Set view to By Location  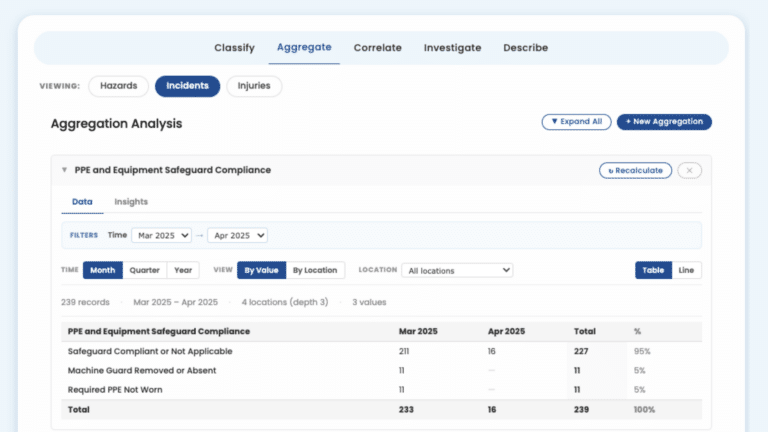pos(315,270)
